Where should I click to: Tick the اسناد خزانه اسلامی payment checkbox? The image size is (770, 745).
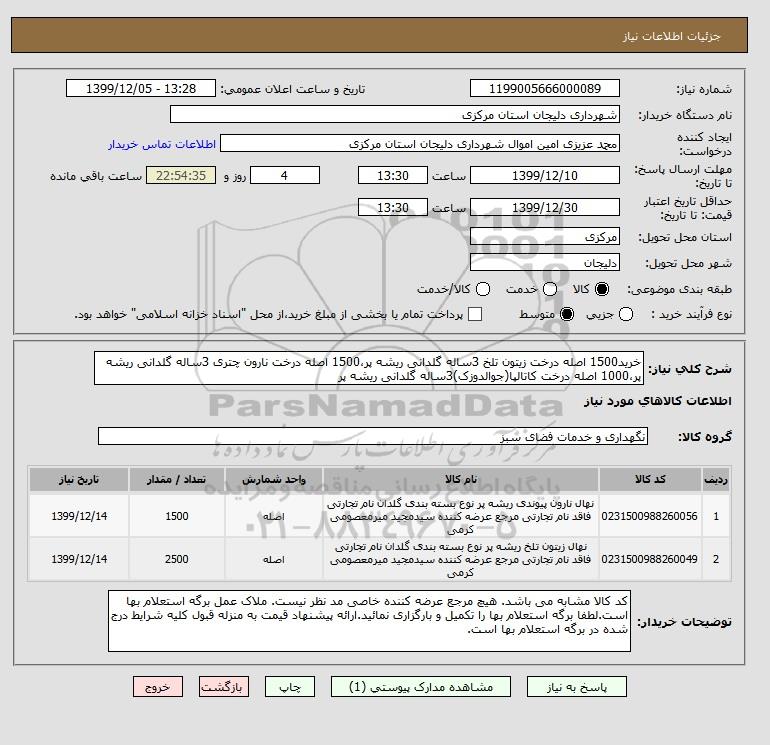(x=475, y=314)
